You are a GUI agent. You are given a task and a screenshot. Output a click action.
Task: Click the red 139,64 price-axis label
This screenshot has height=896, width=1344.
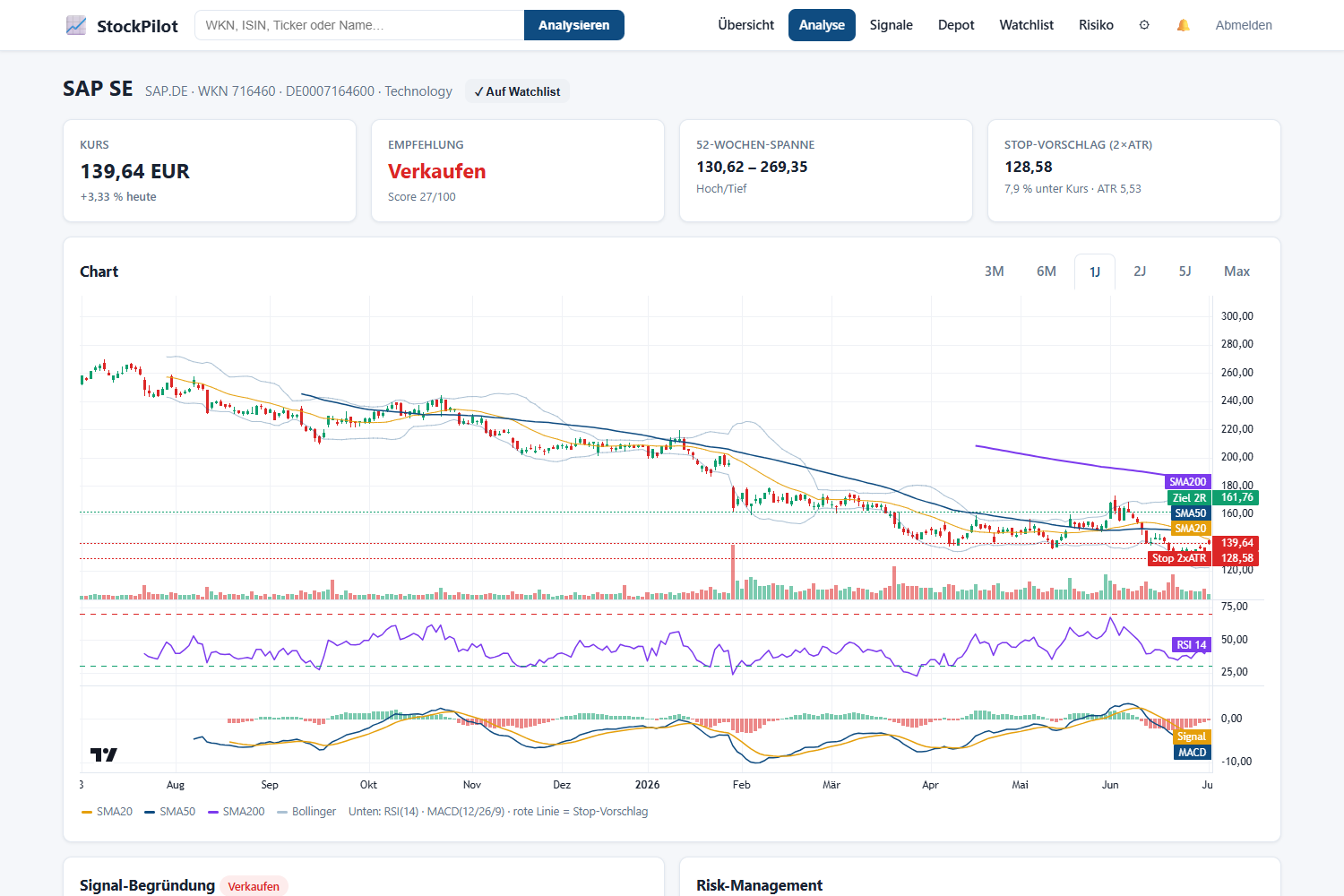1237,543
